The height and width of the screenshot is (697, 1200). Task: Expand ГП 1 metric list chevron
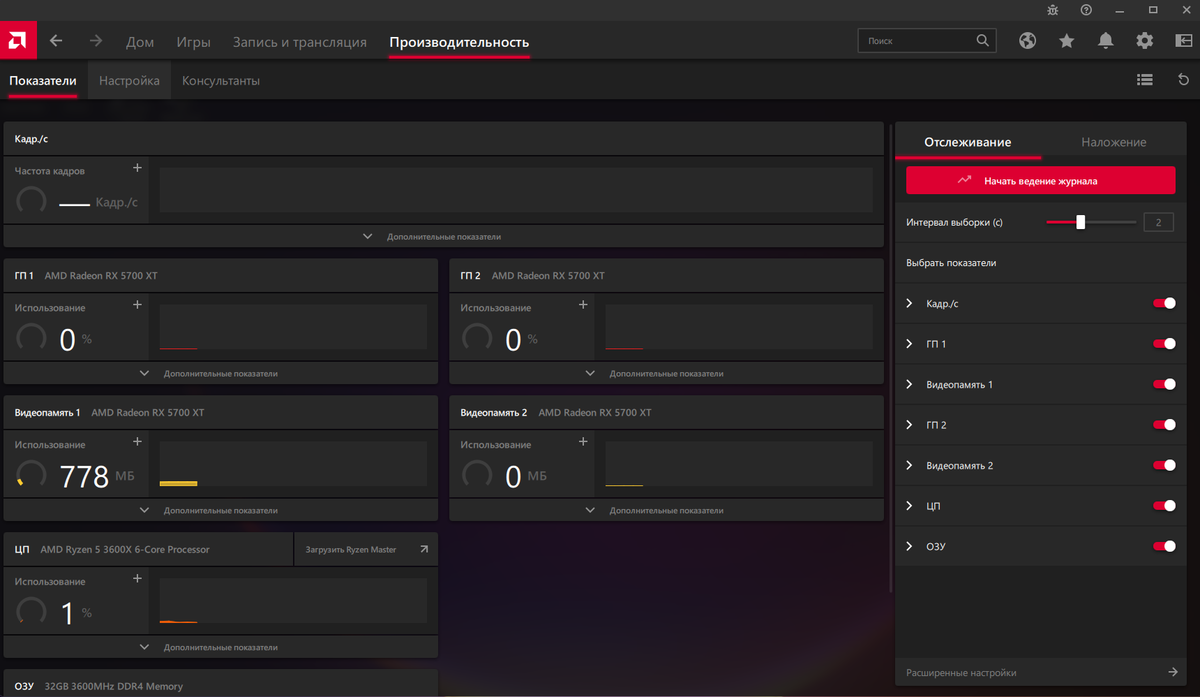910,344
